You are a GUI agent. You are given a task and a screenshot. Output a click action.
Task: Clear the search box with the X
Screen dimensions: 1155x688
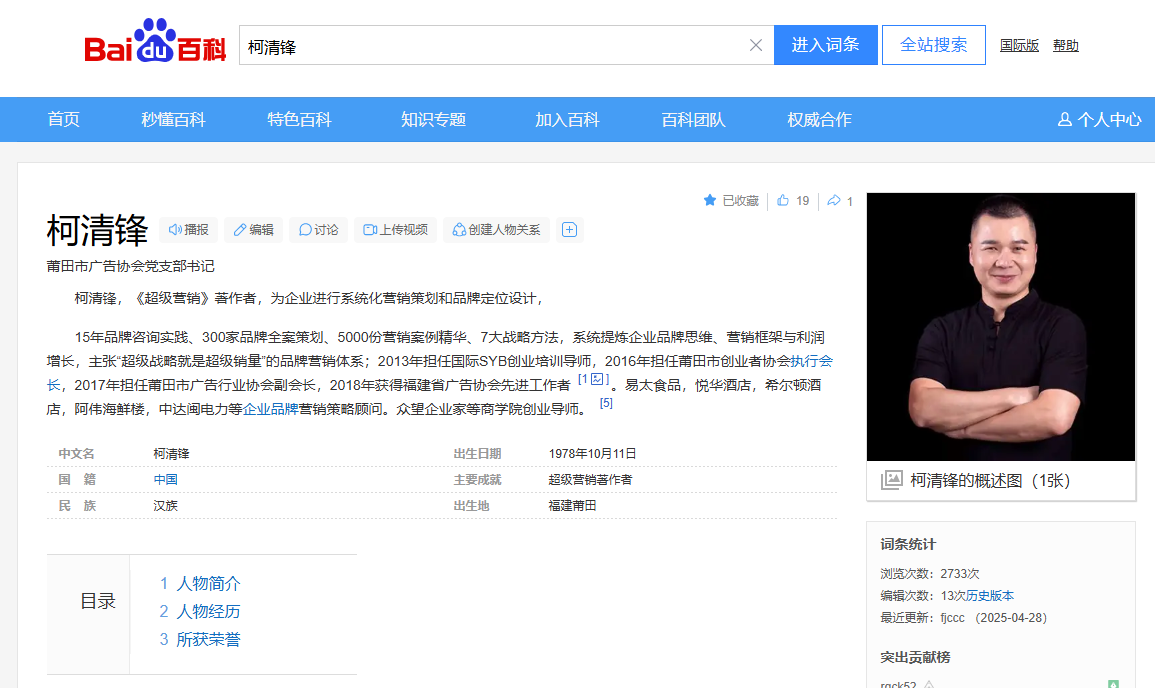[x=756, y=44]
